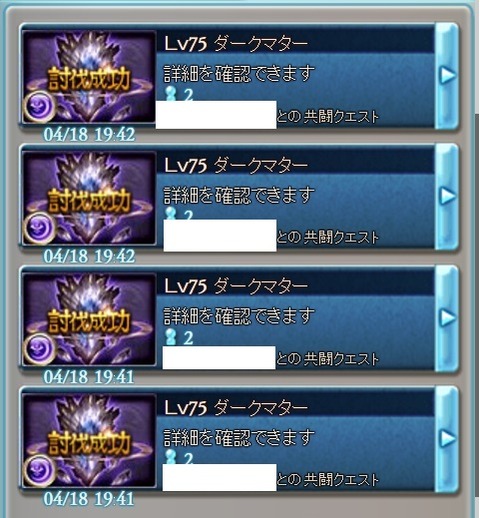Screen dimensions: 480x518
Task: Click the dark element orb on first entry
Action: coord(40,106)
